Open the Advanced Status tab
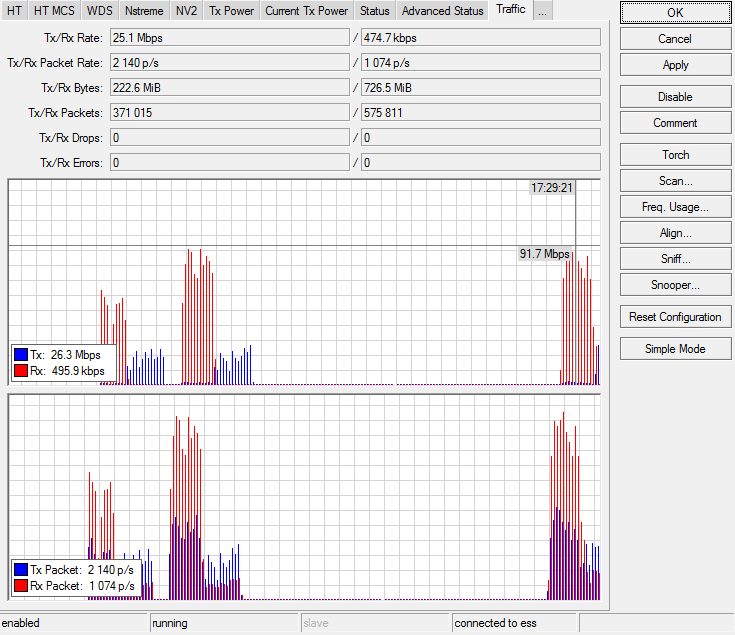This screenshot has width=735, height=635. tap(442, 11)
